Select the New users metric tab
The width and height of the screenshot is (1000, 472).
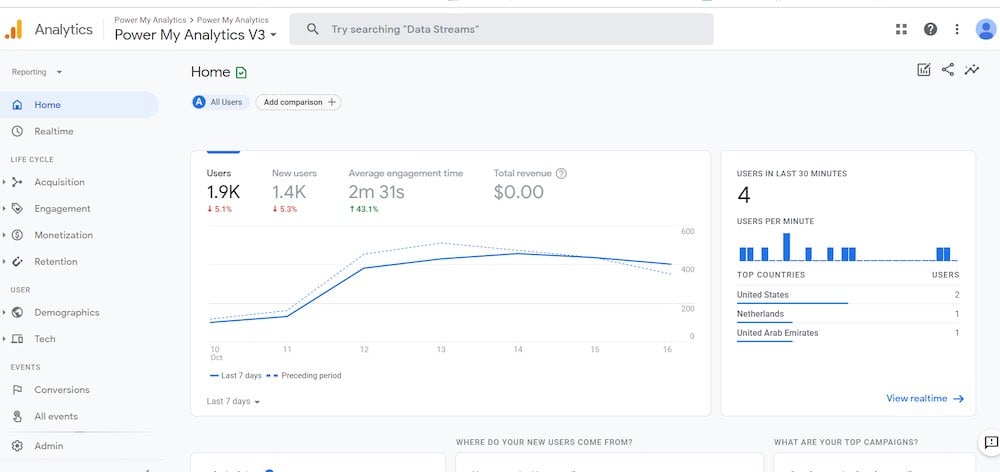294,189
